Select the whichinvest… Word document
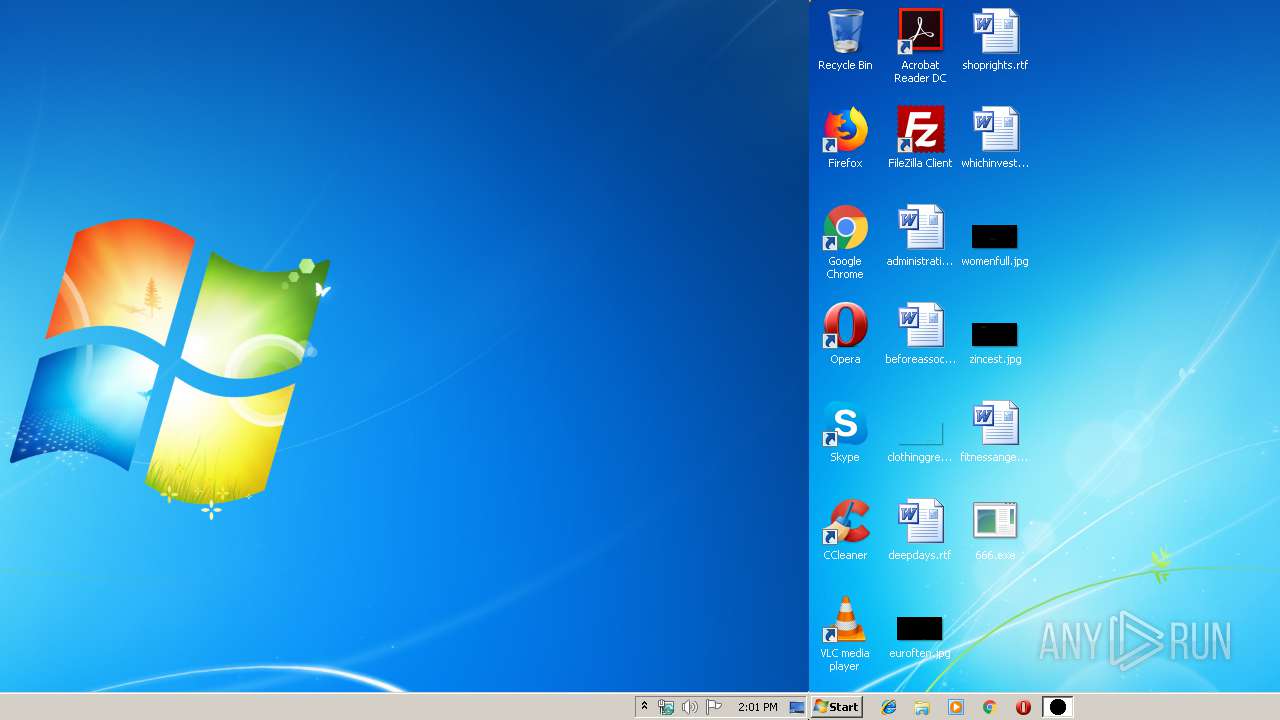This screenshot has width=1280, height=720. click(995, 138)
